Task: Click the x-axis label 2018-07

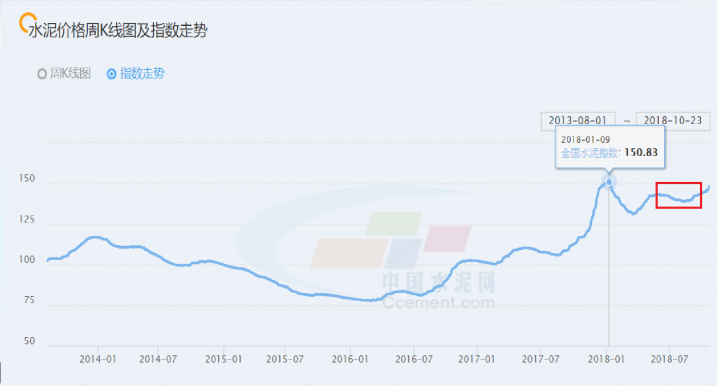Action: (669, 359)
